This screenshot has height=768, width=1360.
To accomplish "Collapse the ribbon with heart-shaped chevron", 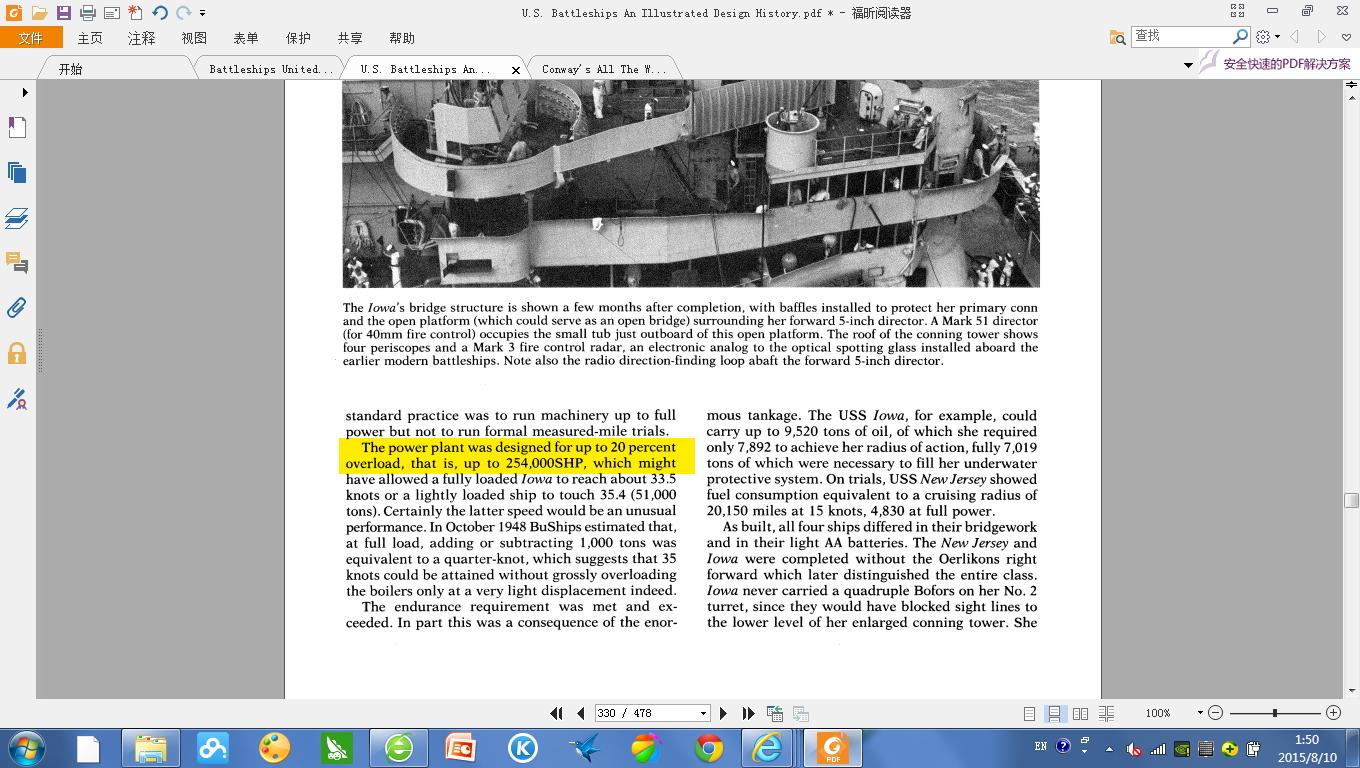I will [1347, 38].
